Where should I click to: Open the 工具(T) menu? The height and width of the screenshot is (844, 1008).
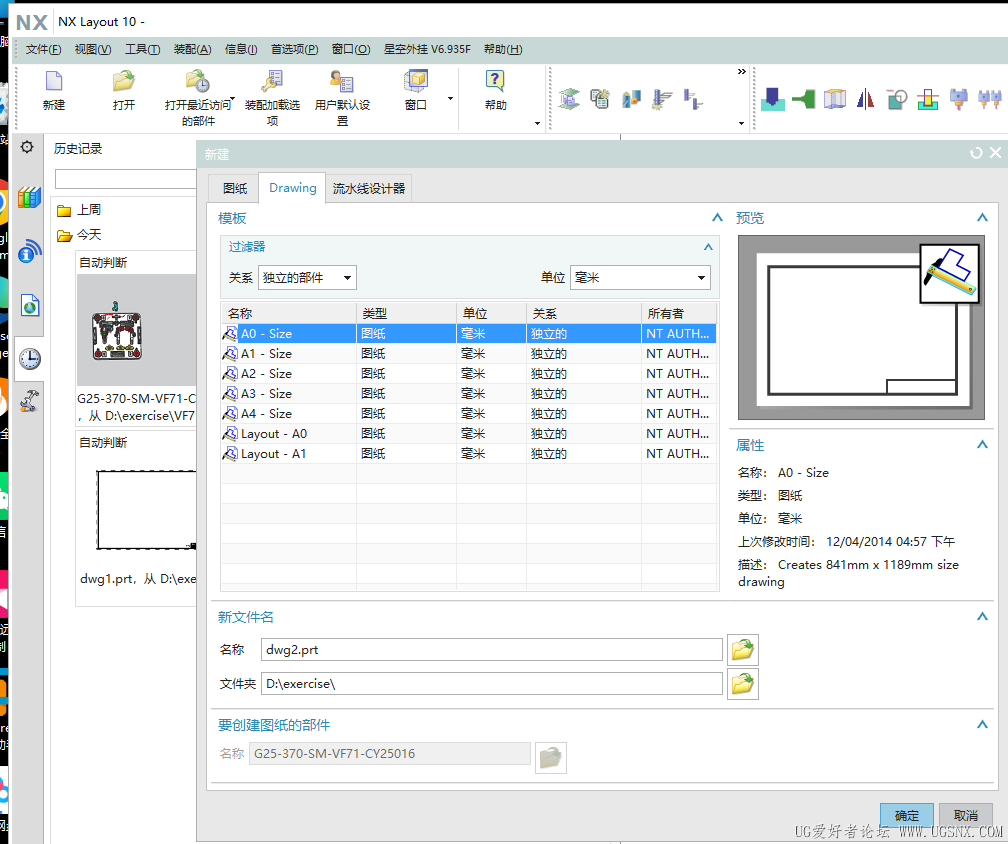[x=143, y=49]
